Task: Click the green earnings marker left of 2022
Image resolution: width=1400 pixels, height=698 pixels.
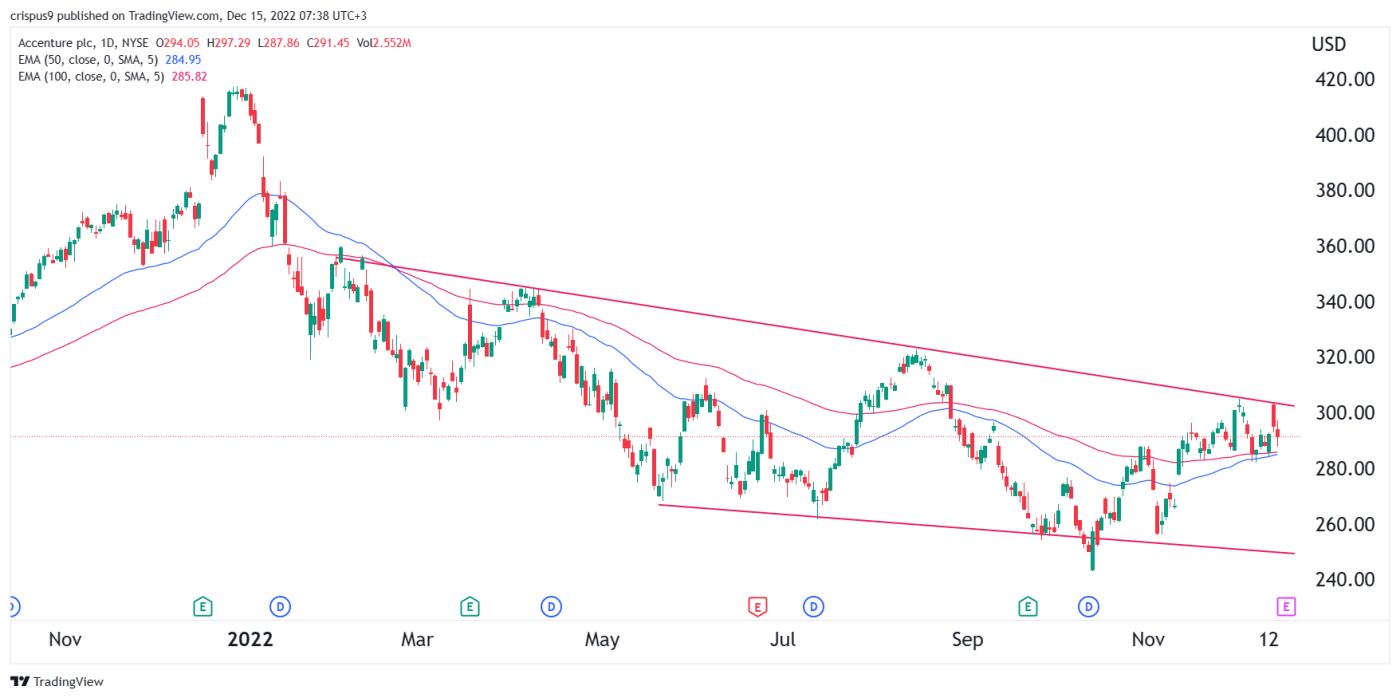Action: pyautogui.click(x=202, y=605)
